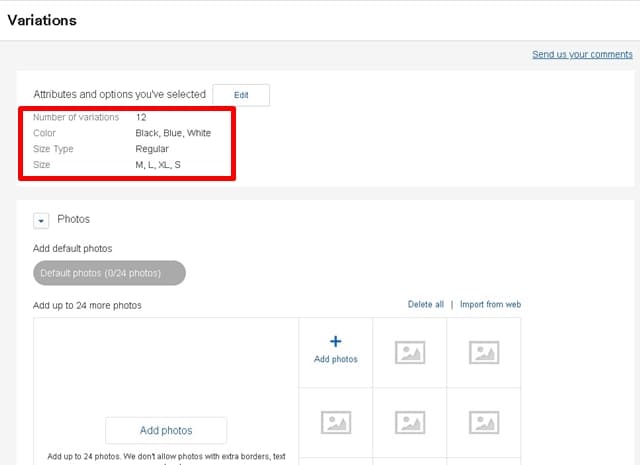Collapse the Photos section arrow
Image resolution: width=640 pixels, height=465 pixels.
[41, 220]
